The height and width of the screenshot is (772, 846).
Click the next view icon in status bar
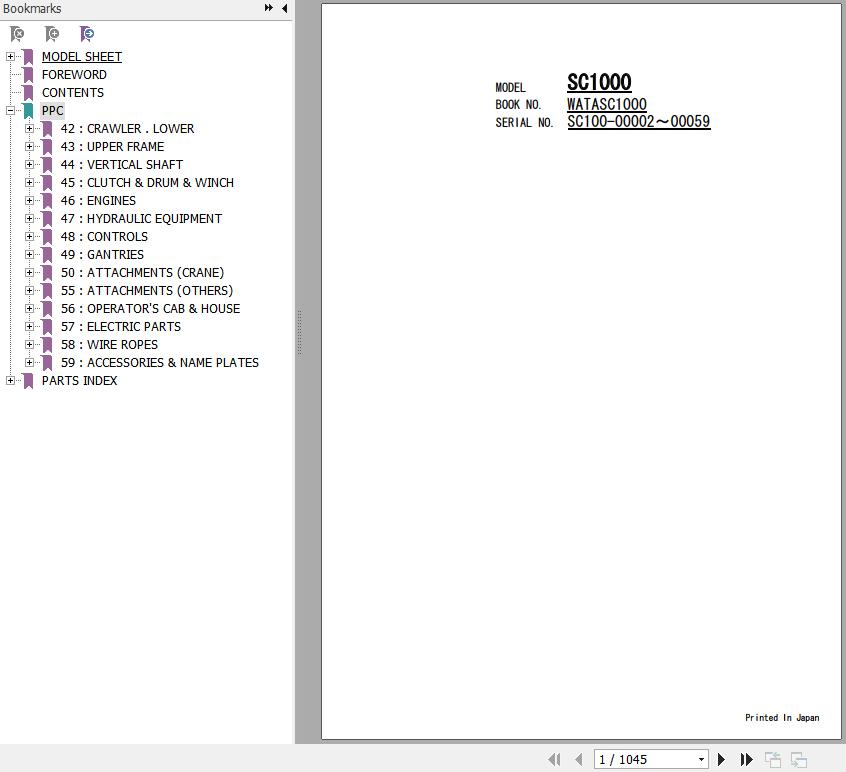(799, 760)
